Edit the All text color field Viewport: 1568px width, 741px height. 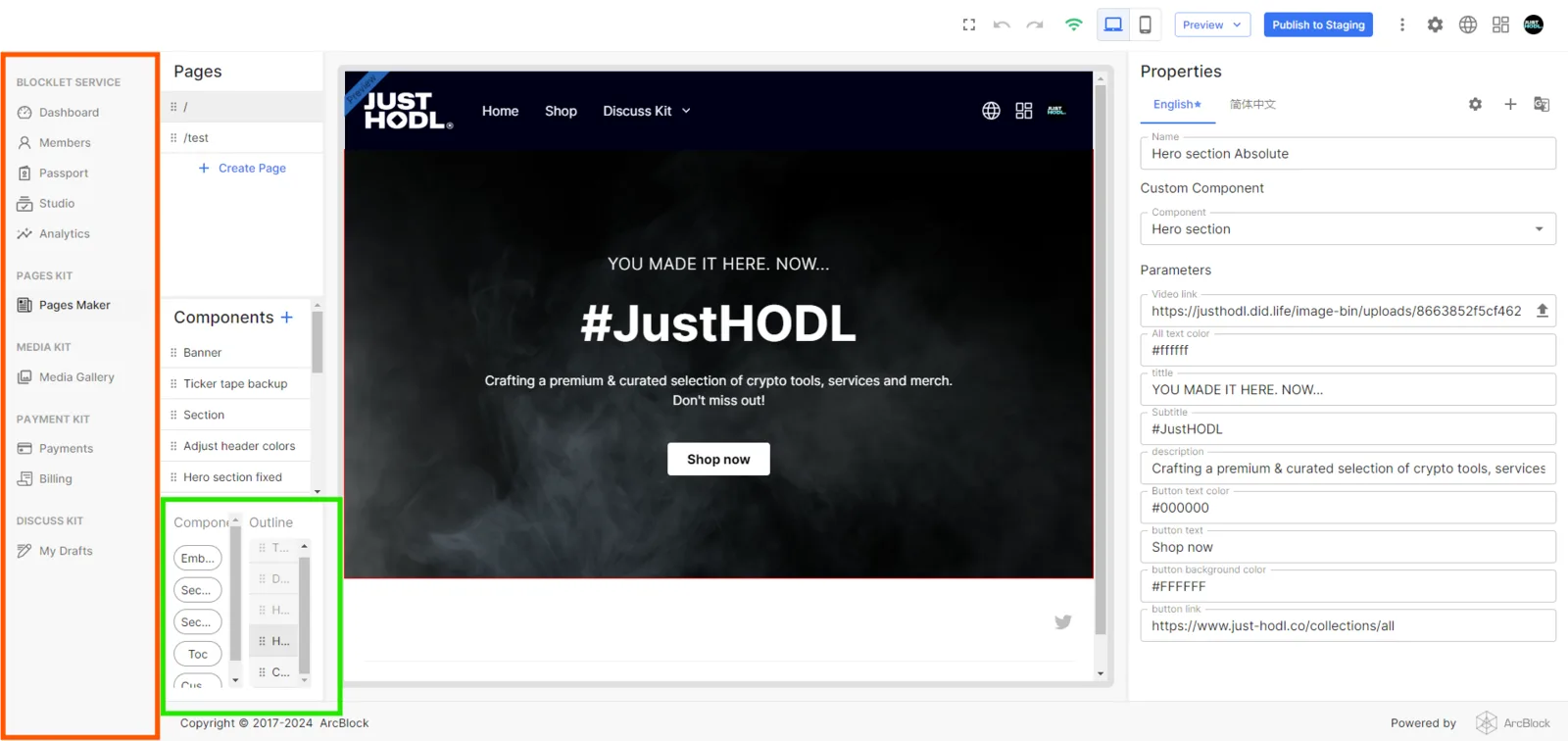pyautogui.click(x=1347, y=350)
